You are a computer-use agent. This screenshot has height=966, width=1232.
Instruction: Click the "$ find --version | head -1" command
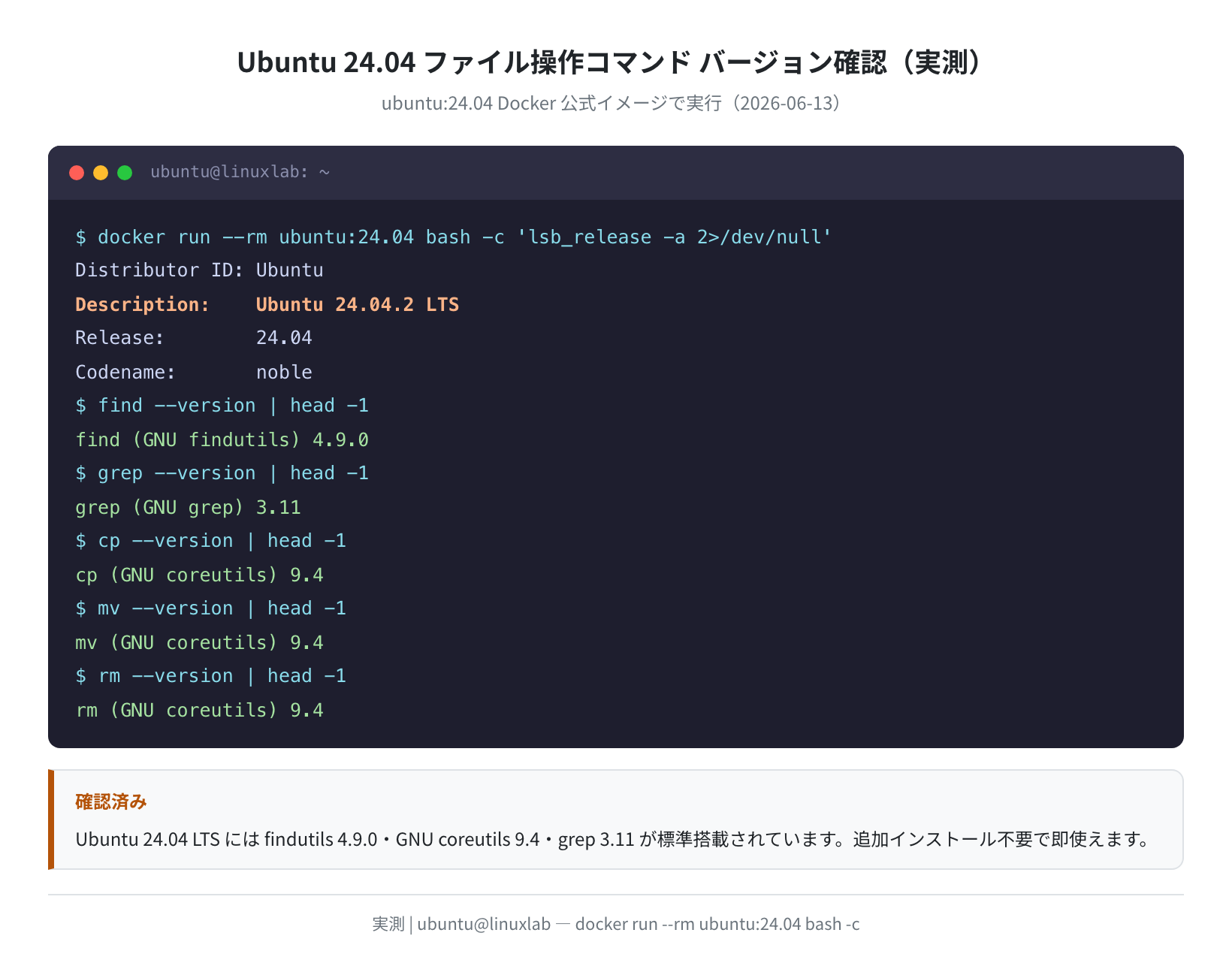[x=222, y=406]
